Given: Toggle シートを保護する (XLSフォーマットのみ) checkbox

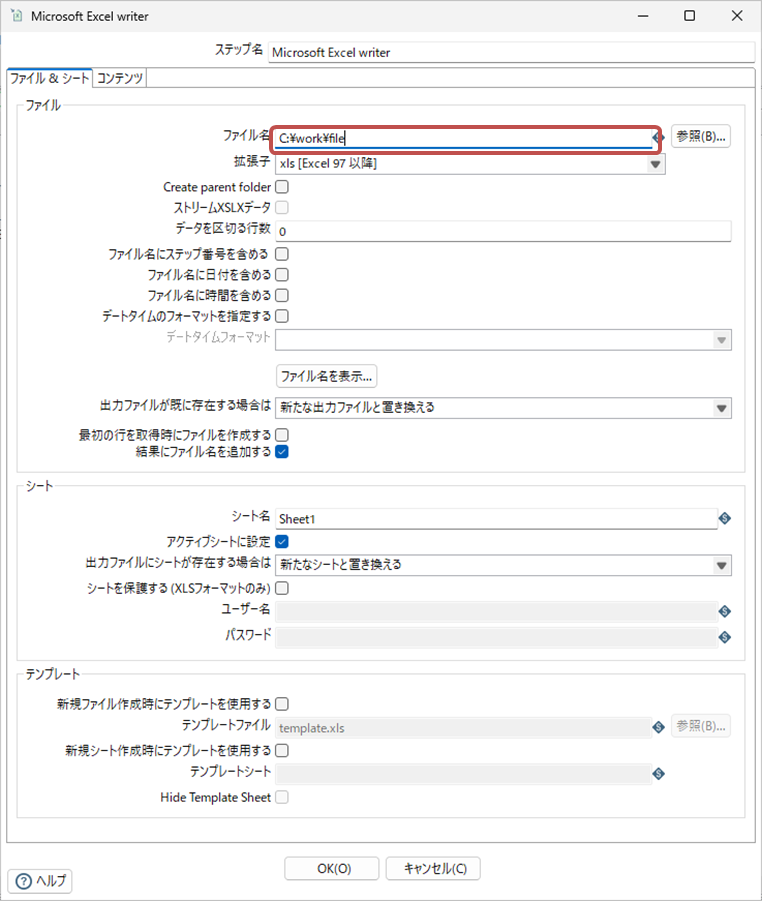Looking at the screenshot, I should point(282,588).
